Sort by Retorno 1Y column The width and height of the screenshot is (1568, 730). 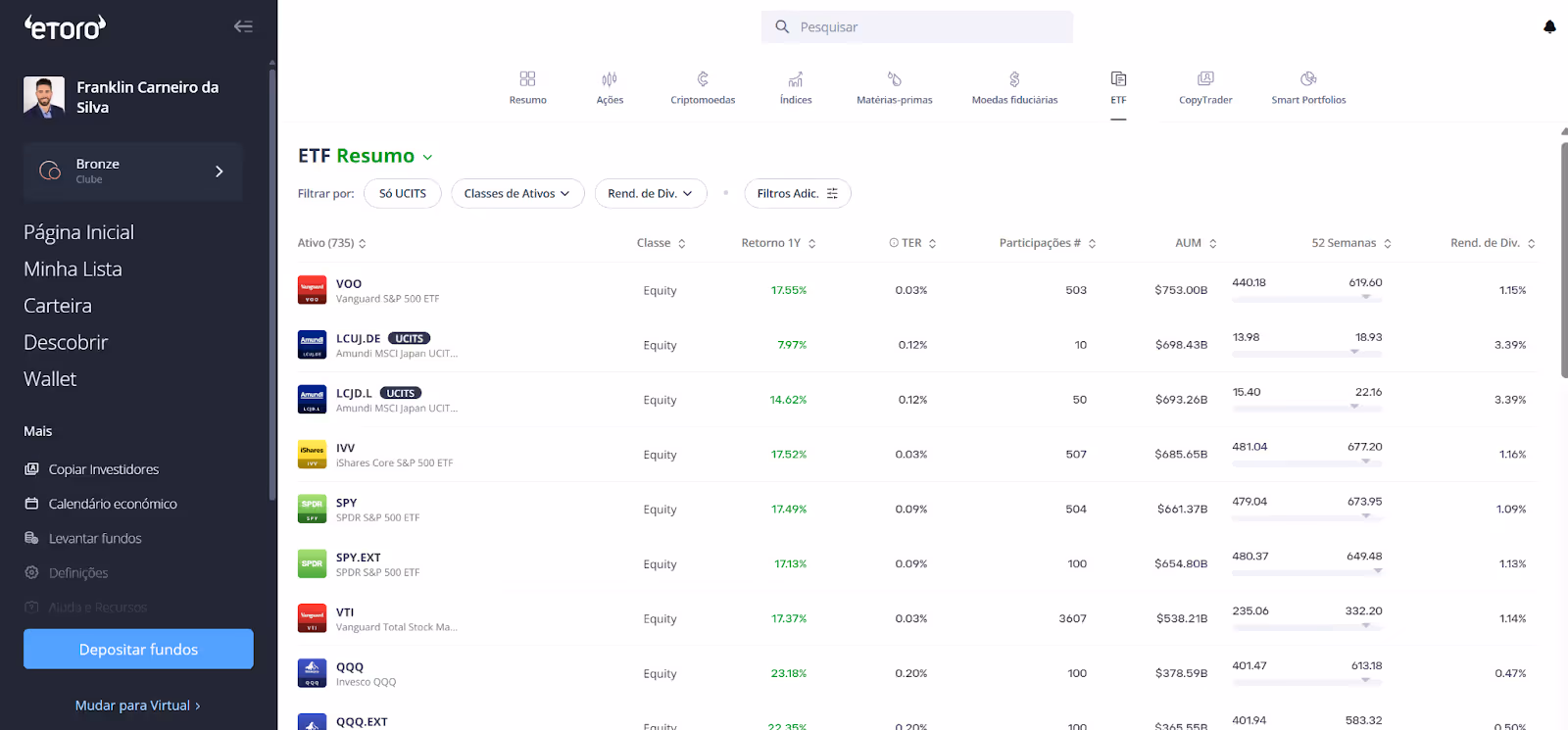coord(779,243)
